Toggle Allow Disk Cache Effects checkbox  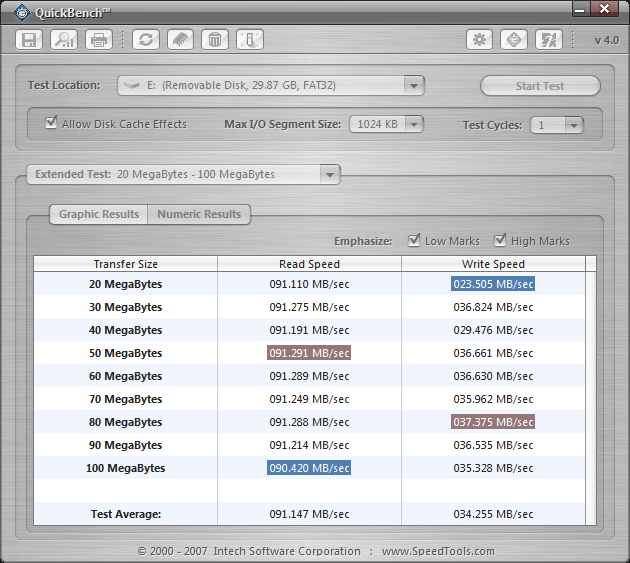[x=52, y=124]
